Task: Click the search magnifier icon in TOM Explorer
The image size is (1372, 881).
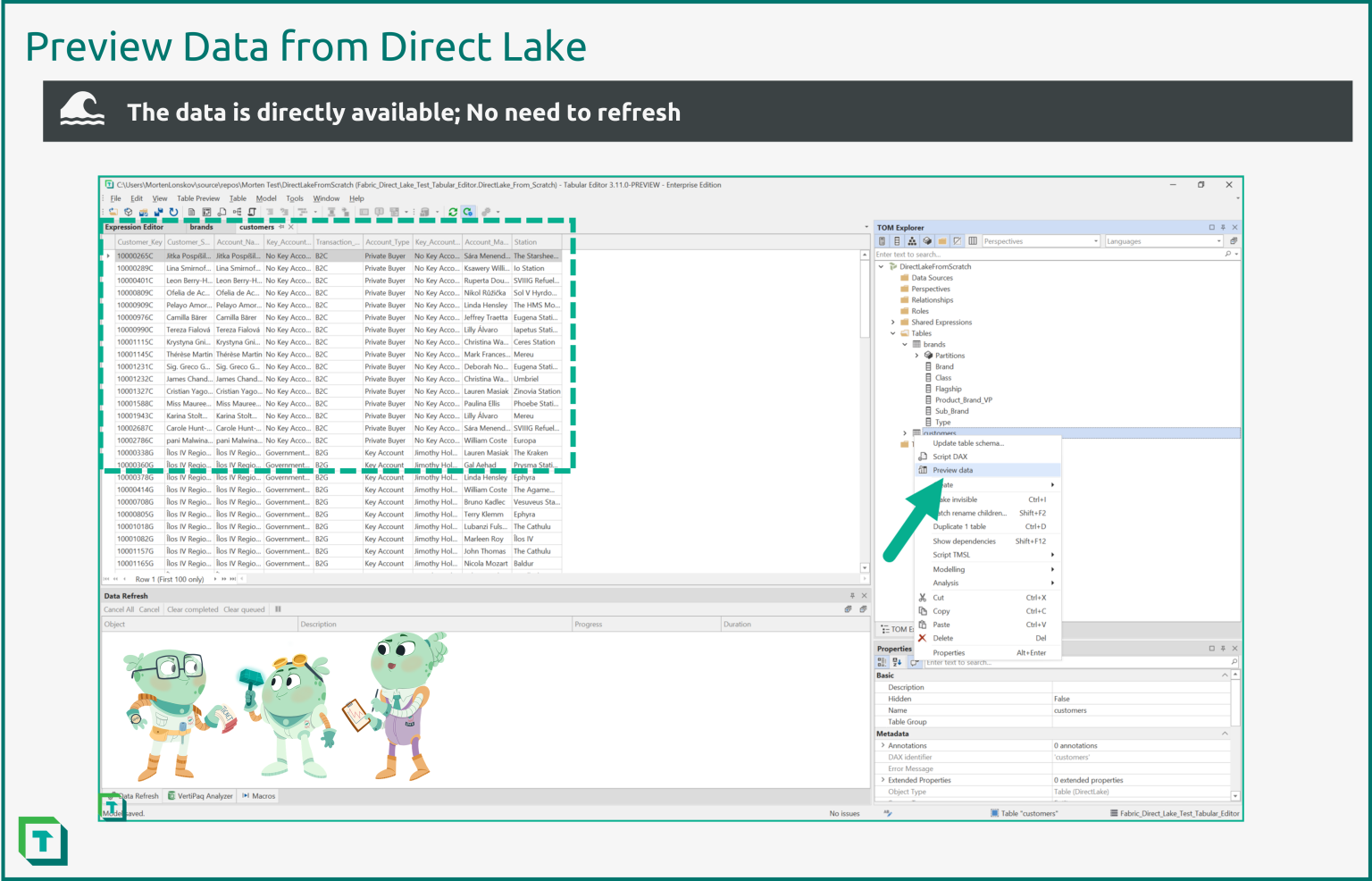Action: tap(1228, 254)
